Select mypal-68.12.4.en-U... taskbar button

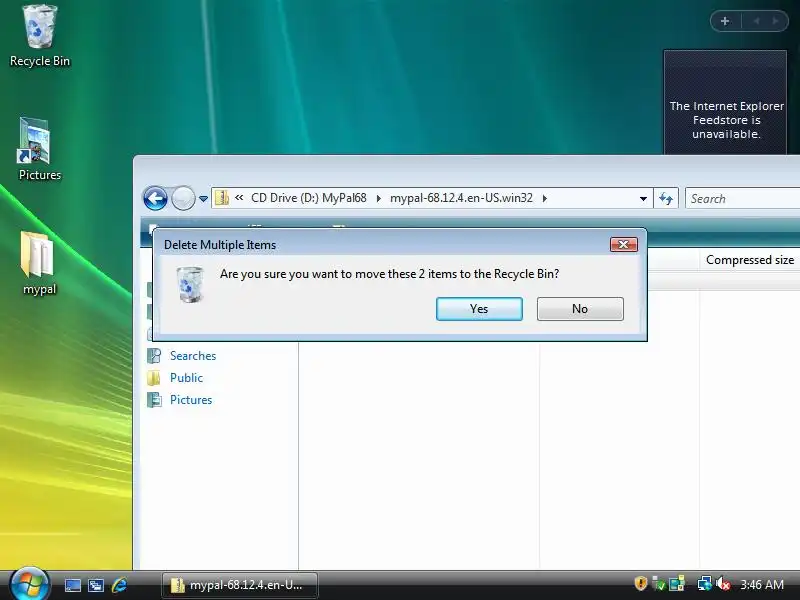coord(240,585)
